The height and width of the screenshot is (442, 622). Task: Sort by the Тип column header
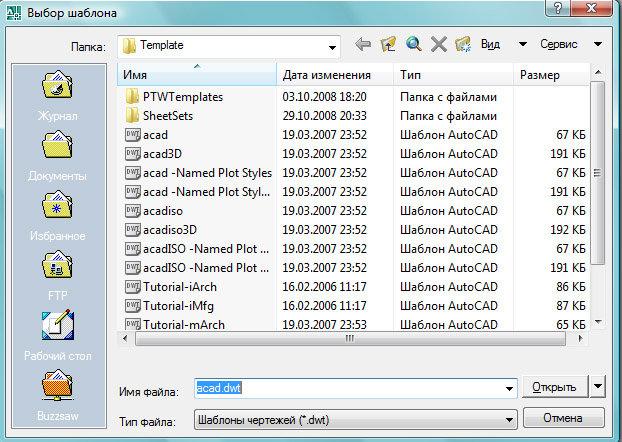[x=453, y=75]
